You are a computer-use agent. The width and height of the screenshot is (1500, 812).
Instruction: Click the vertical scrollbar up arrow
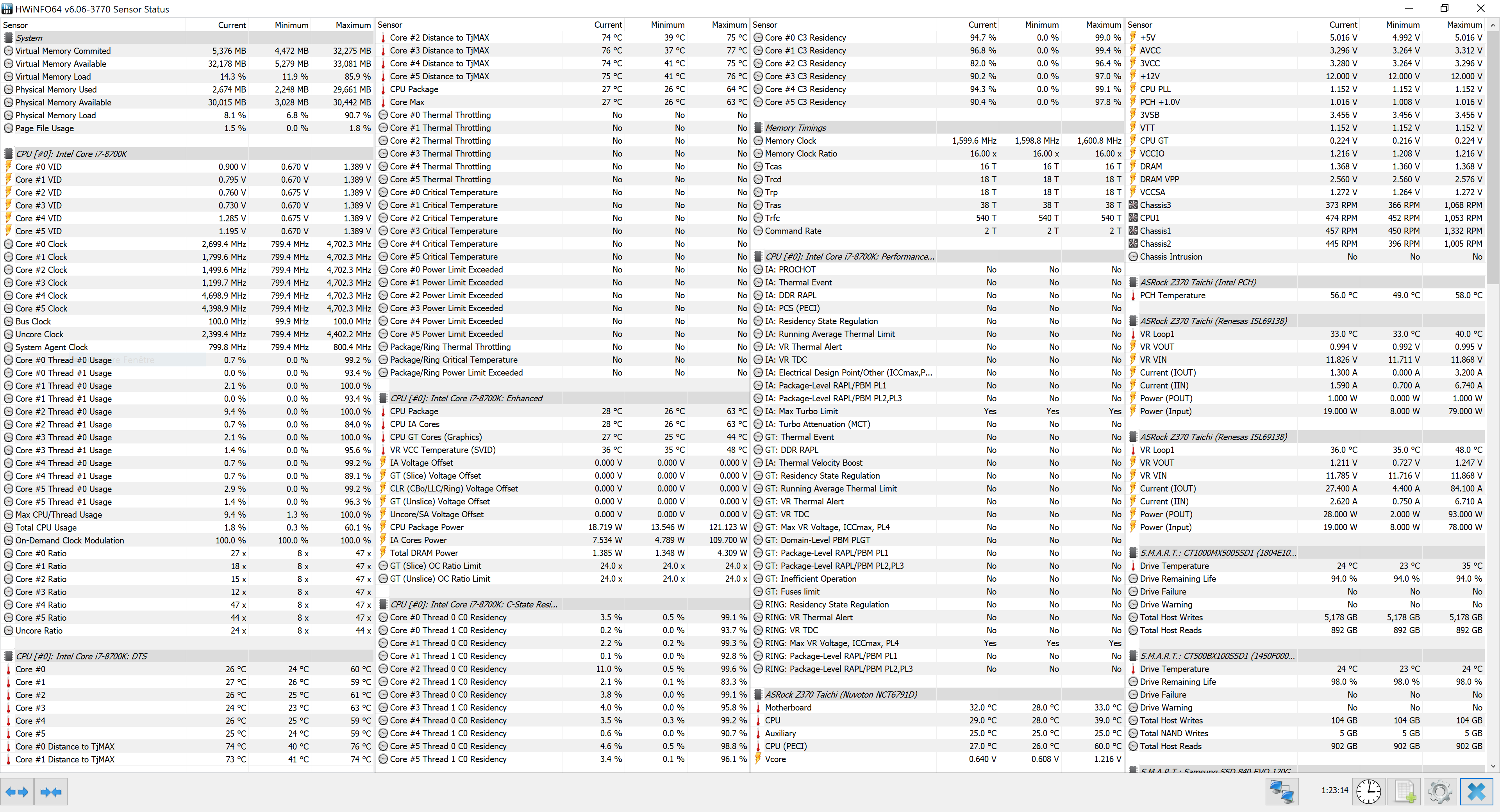(1493, 26)
